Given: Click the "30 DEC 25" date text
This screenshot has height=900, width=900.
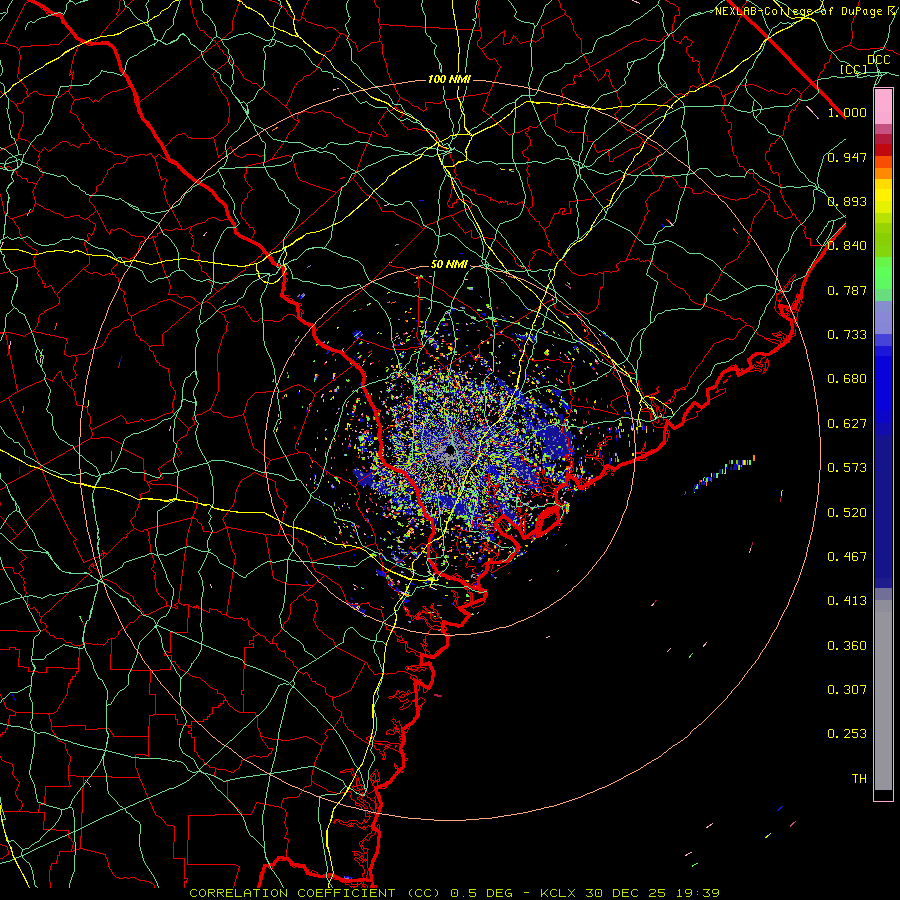Looking at the screenshot, I should click(x=626, y=893).
